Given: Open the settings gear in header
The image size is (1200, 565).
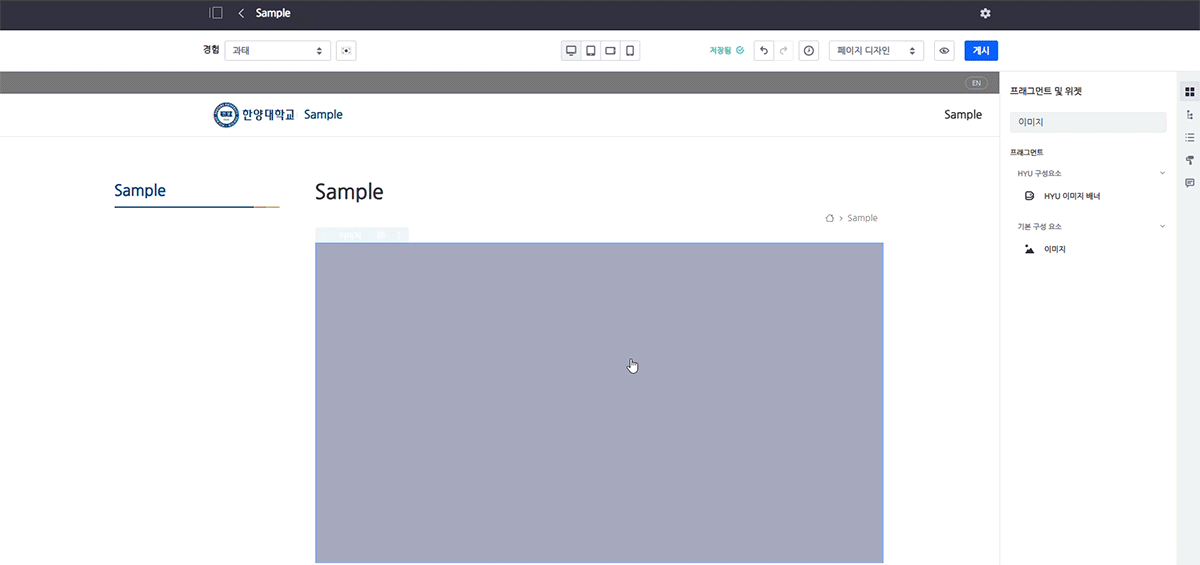Looking at the screenshot, I should pos(985,13).
